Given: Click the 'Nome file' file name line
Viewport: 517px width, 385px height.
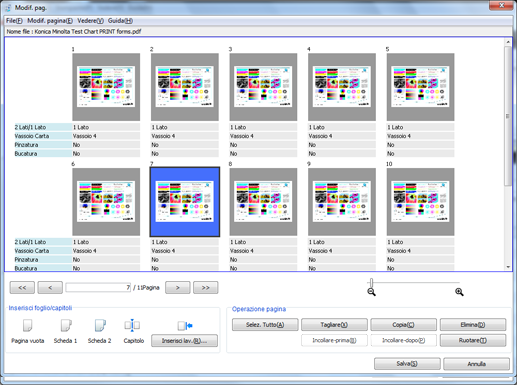Looking at the screenshot, I should point(74,32).
